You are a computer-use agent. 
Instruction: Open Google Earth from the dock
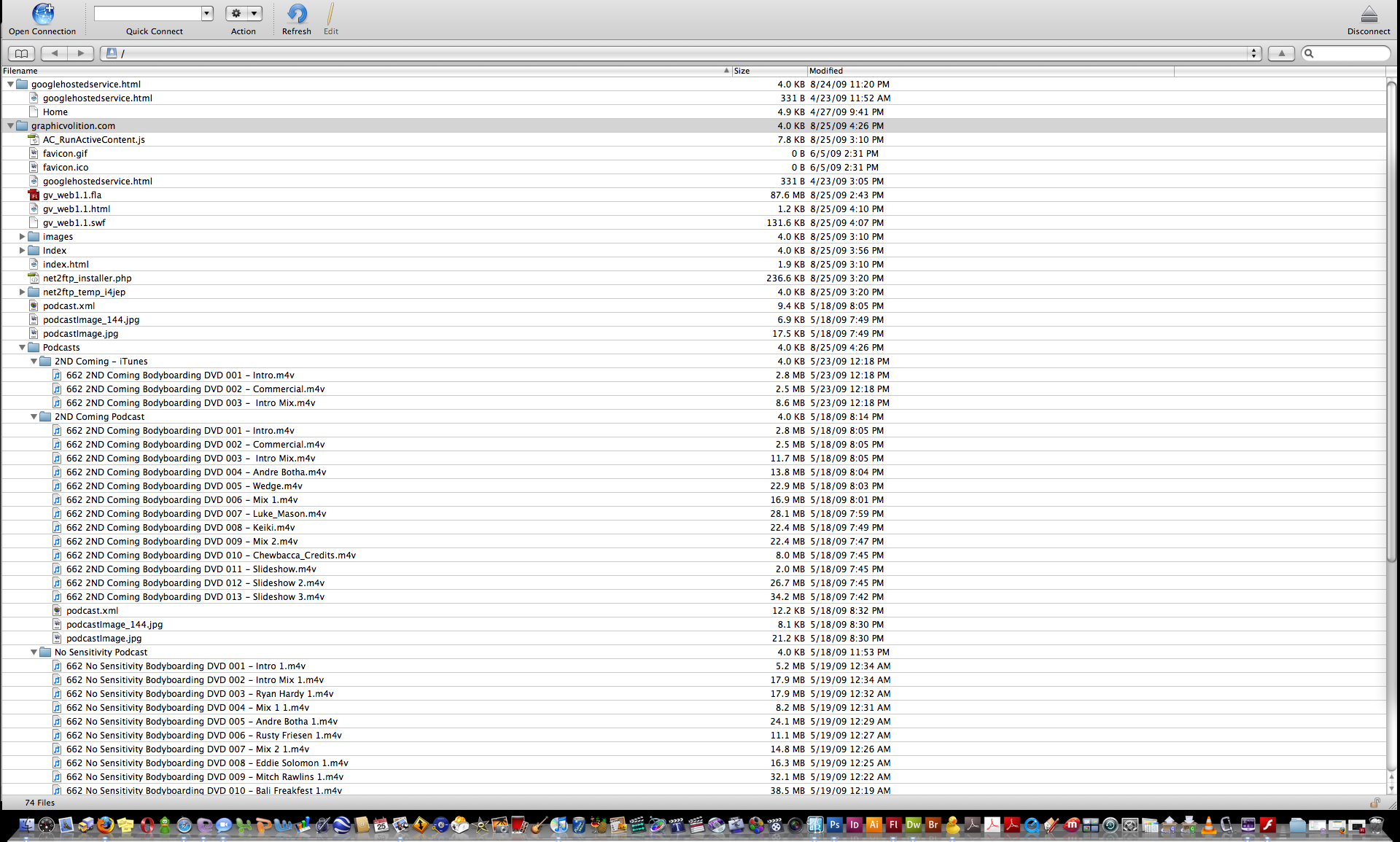click(x=342, y=825)
